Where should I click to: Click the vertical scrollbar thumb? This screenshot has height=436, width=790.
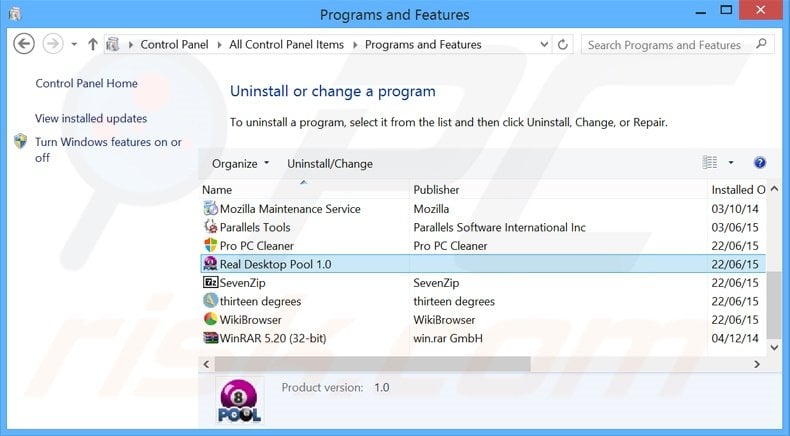tap(774, 305)
